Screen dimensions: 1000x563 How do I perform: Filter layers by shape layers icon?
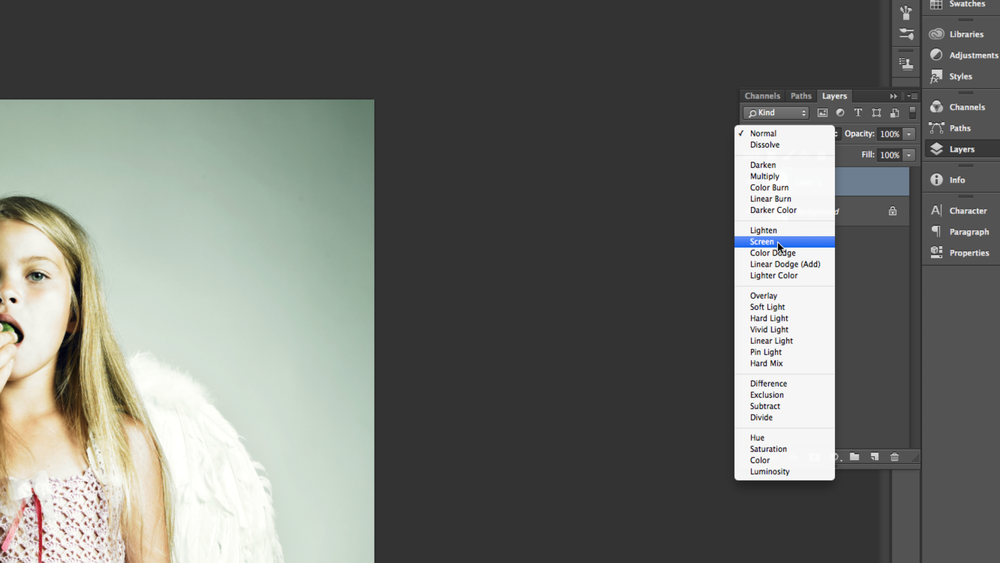tap(876, 113)
